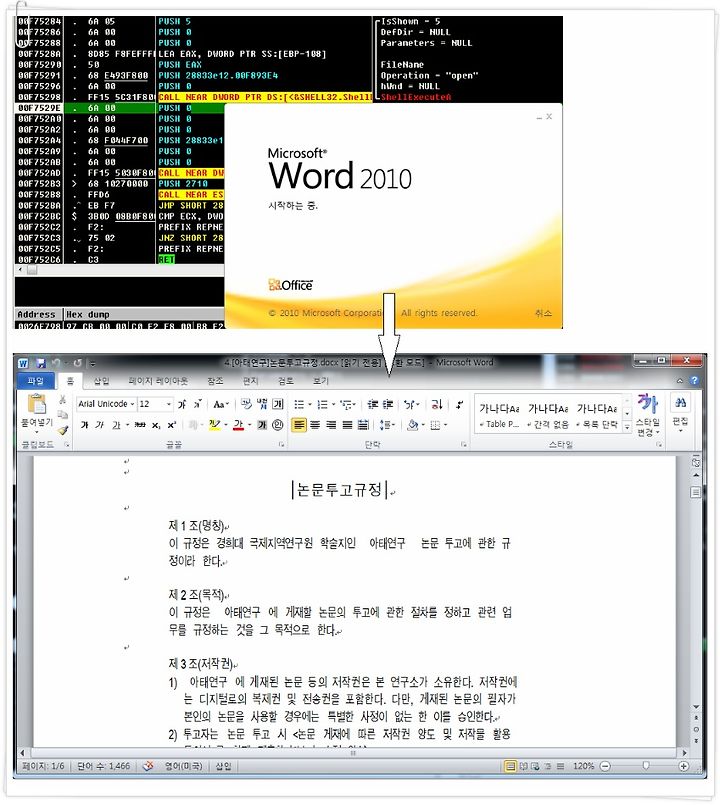Open the File (파일) tab
The height and width of the screenshot is (805, 720).
coord(36,380)
